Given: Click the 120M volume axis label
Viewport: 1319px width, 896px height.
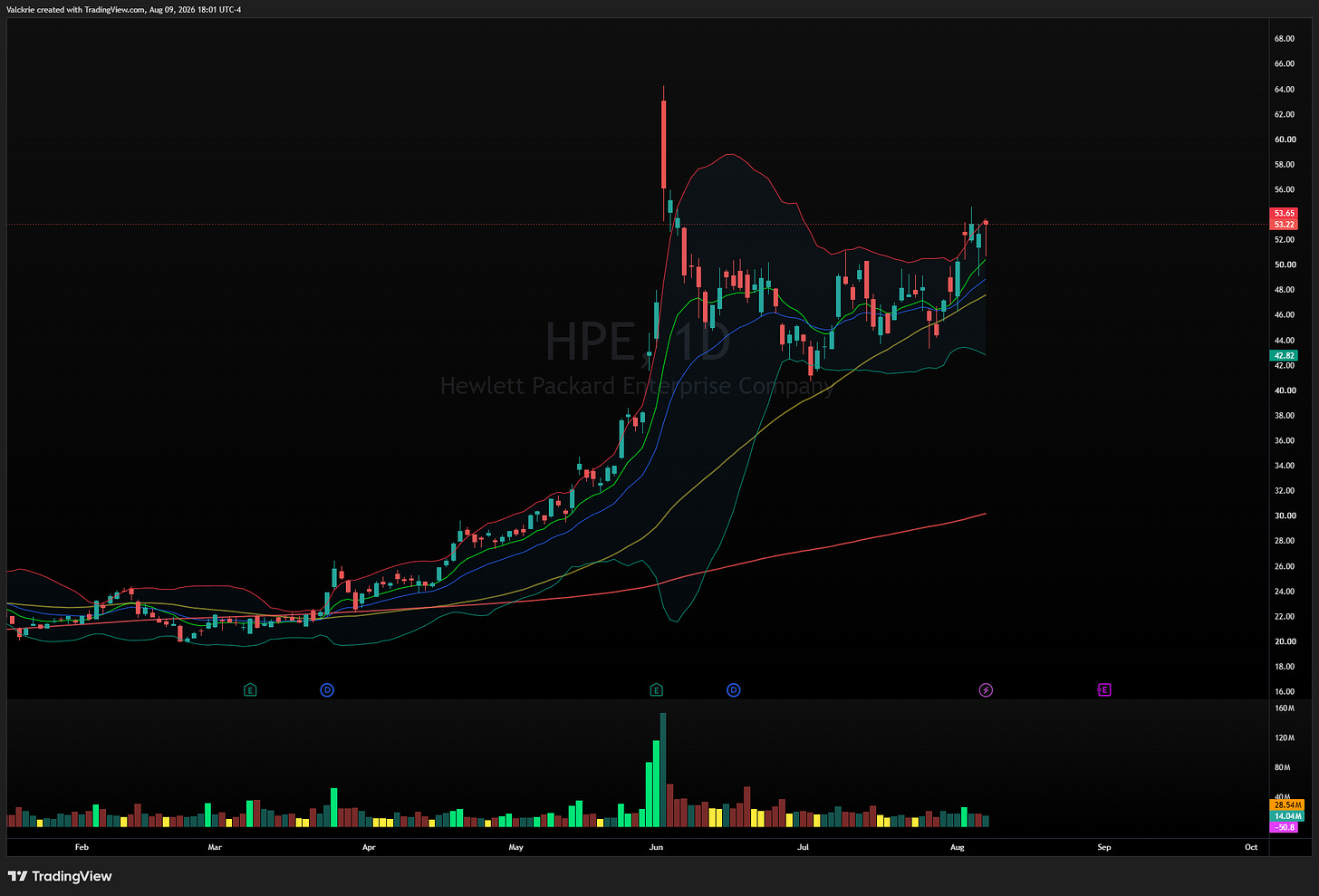Looking at the screenshot, I should coord(1285,737).
